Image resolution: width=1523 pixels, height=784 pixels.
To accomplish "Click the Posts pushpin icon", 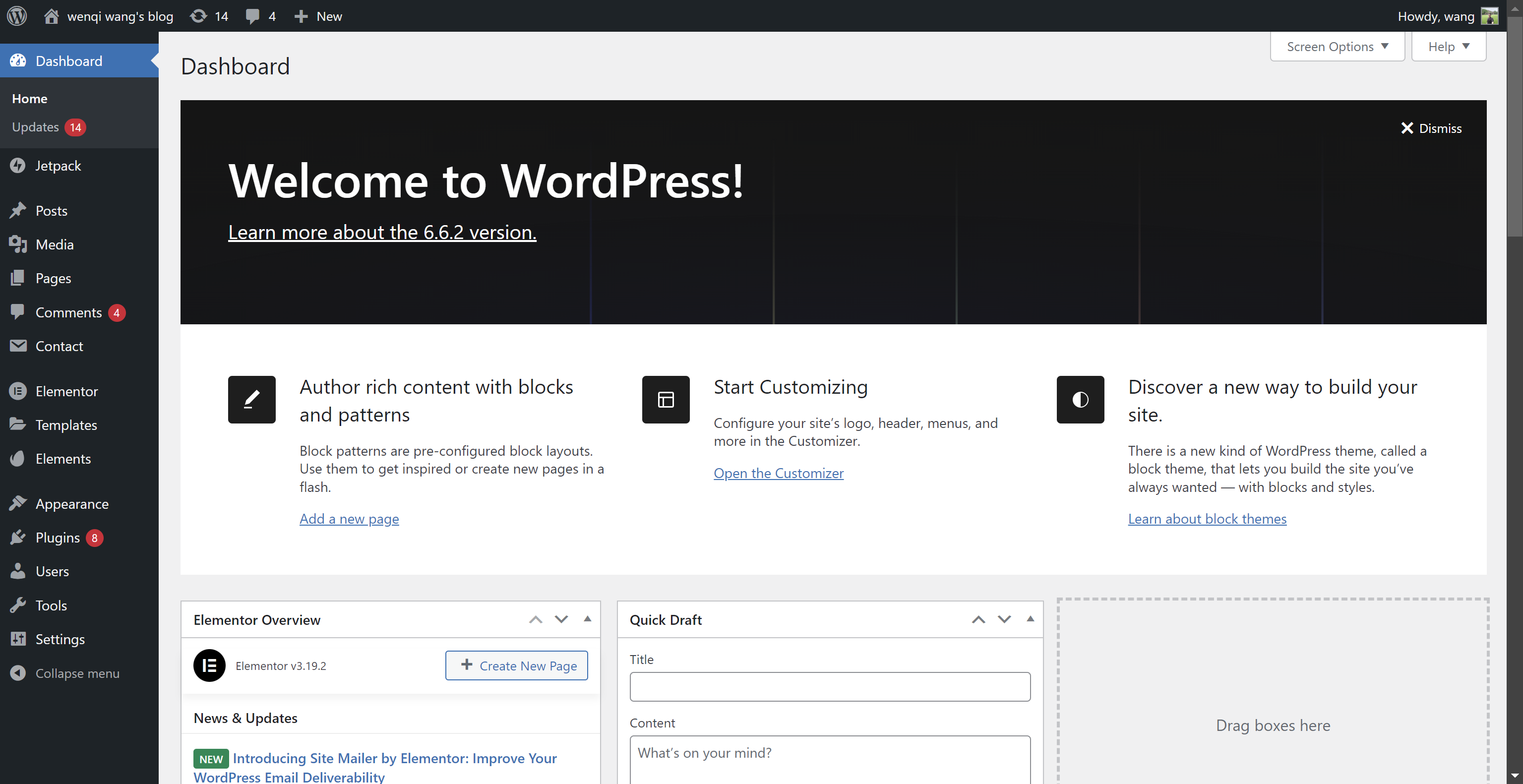I will (x=18, y=210).
